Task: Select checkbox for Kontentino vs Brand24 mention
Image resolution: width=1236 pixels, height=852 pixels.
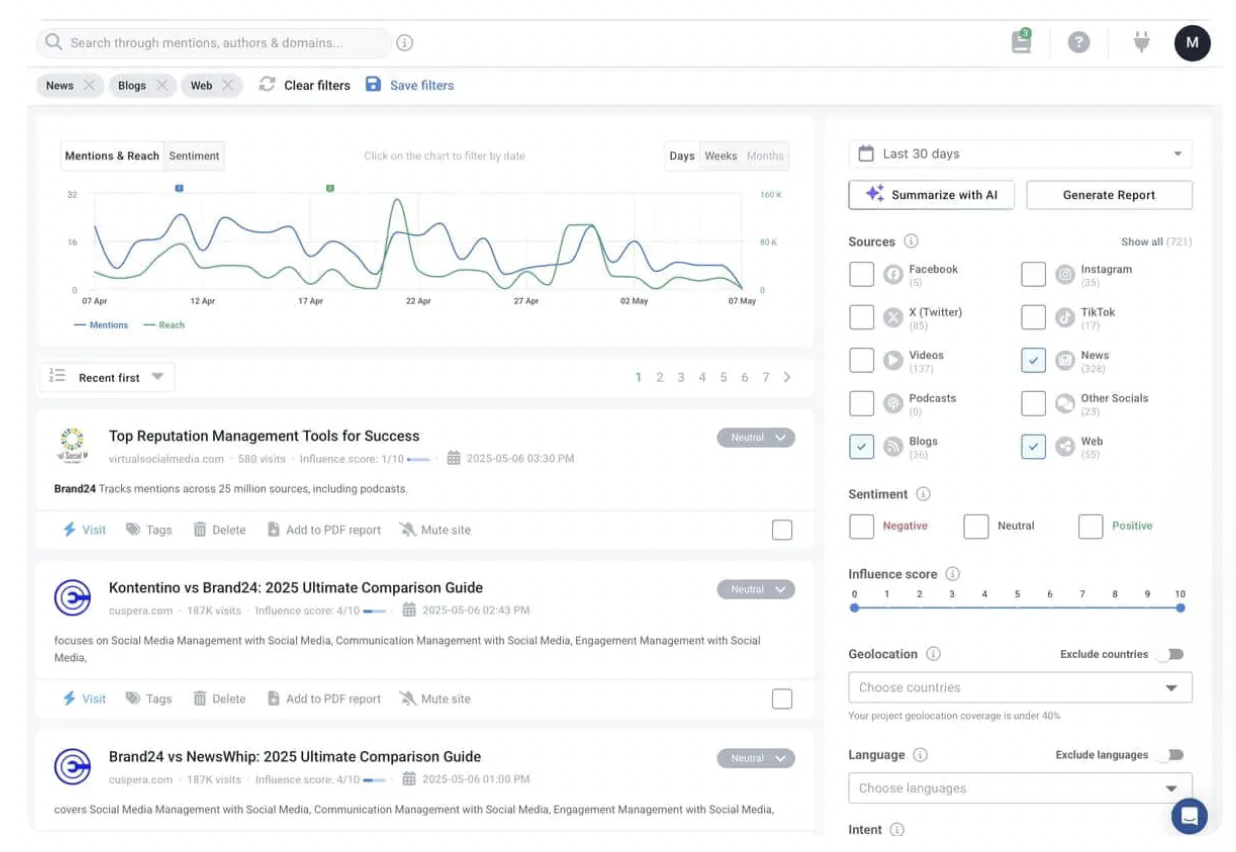Action: coord(782,699)
